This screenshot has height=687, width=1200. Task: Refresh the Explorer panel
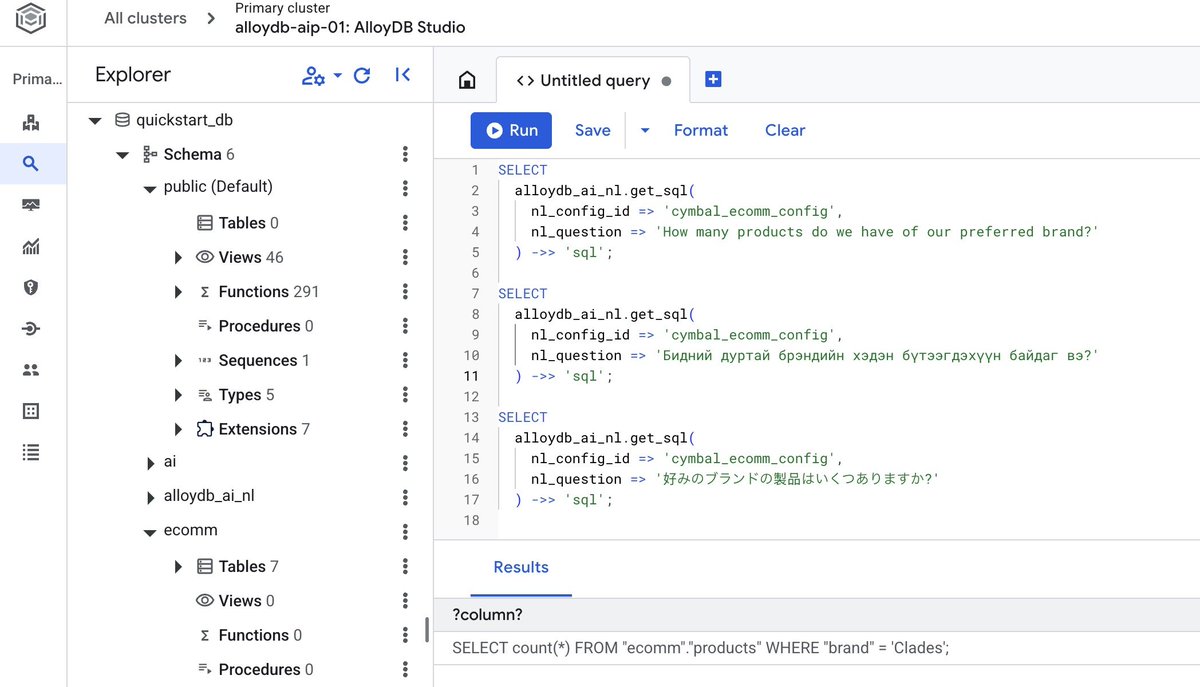(363, 76)
